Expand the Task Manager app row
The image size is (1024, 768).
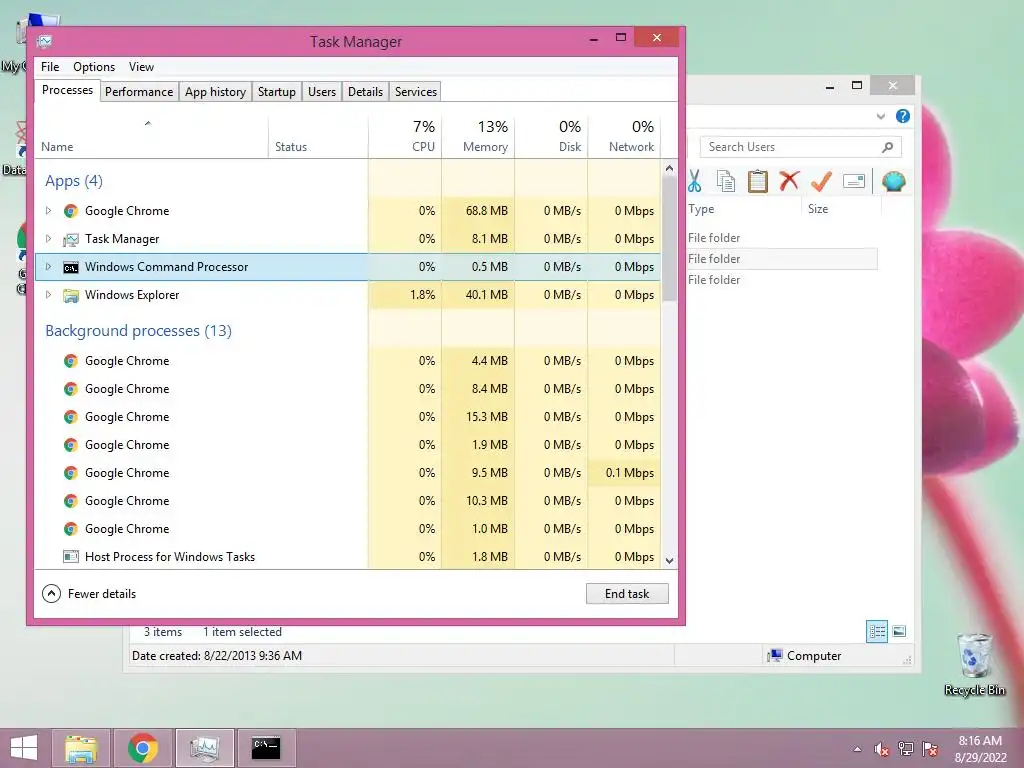click(x=48, y=239)
